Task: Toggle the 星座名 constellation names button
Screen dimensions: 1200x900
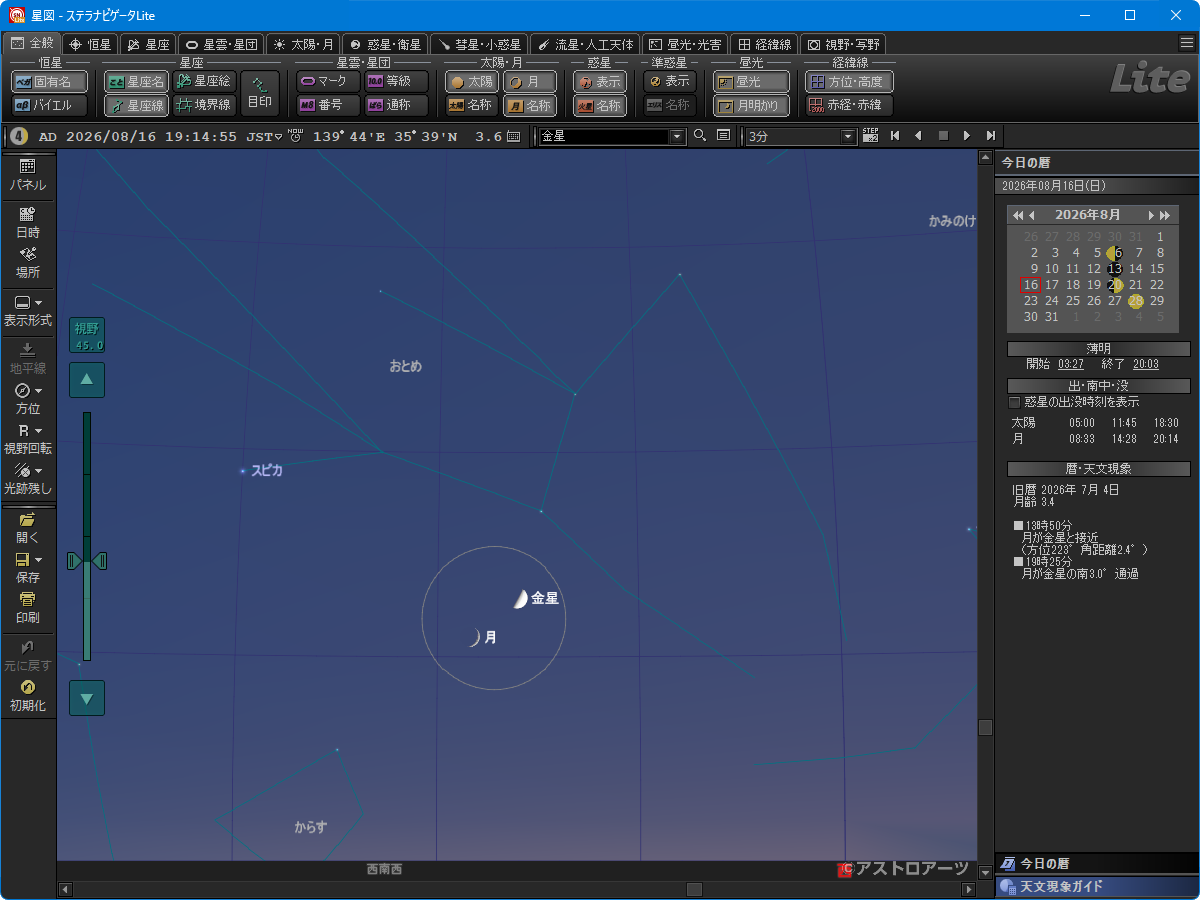Action: pos(137,82)
